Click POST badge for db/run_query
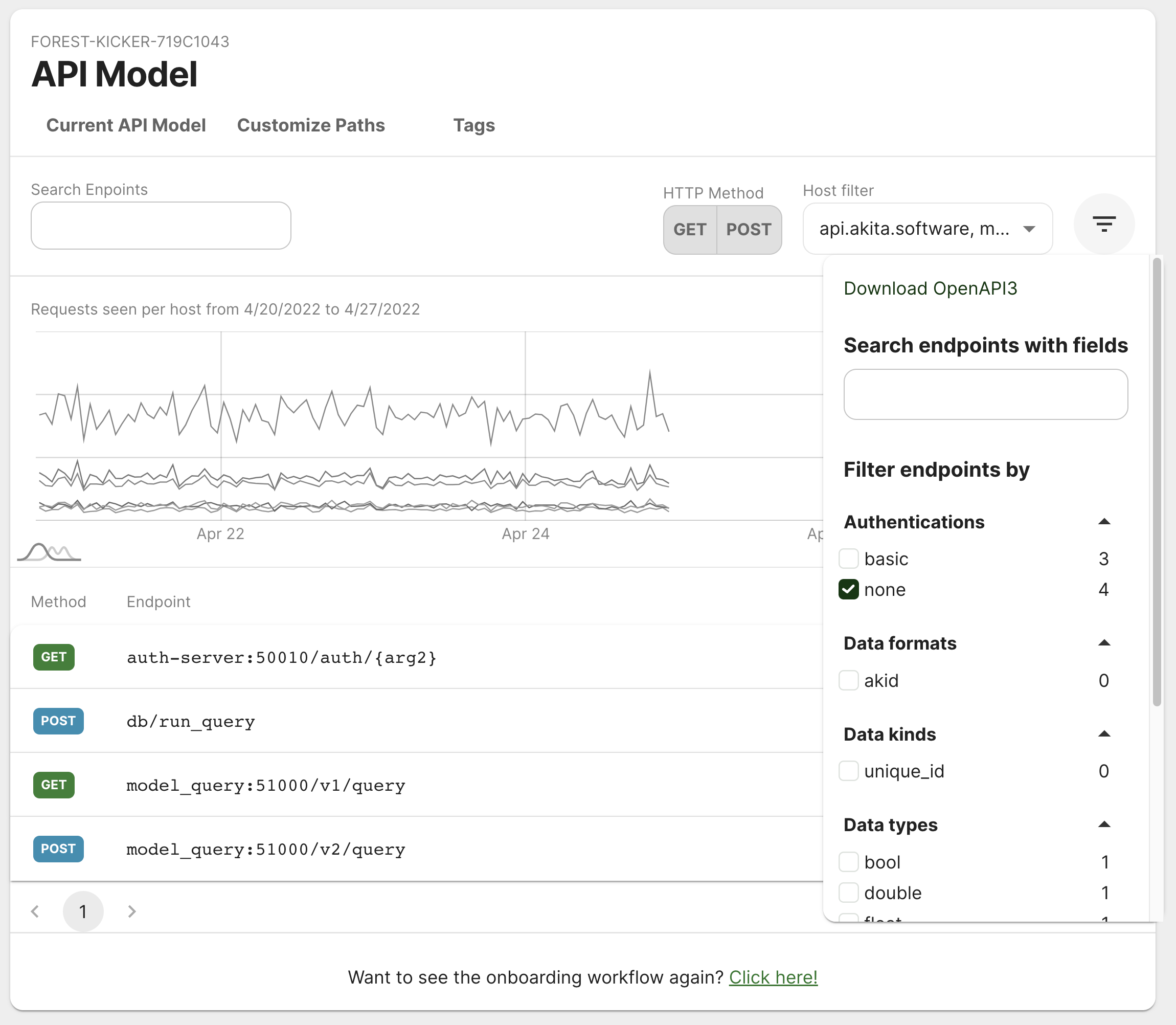Image resolution: width=1176 pixels, height=1025 pixels. tap(58, 721)
